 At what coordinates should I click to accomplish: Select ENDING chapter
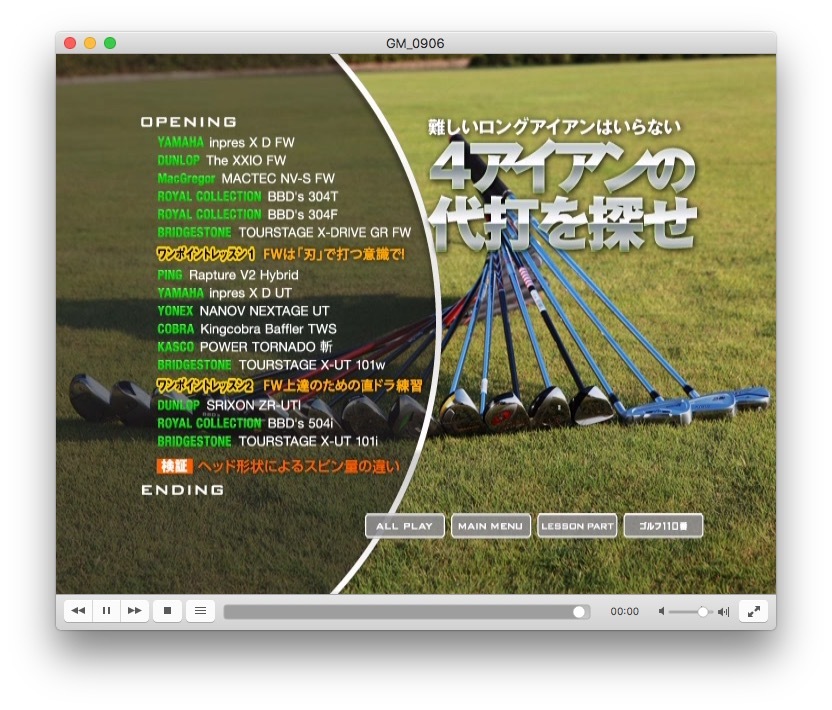click(183, 490)
